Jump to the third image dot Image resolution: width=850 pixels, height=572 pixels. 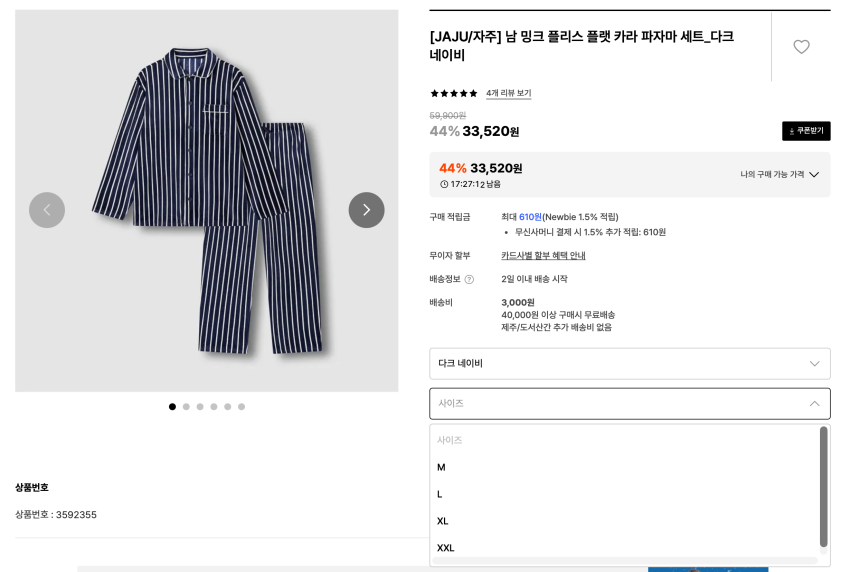pyautogui.click(x=200, y=407)
